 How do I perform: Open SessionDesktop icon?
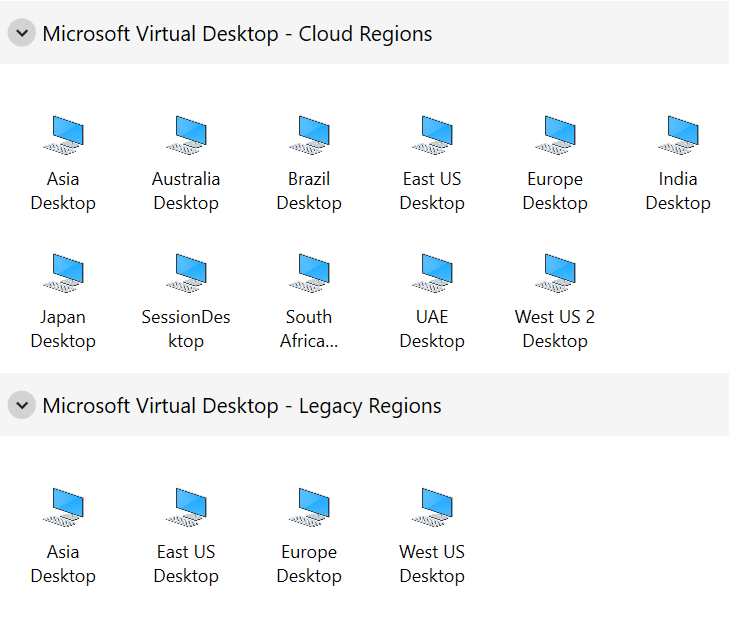[186, 273]
